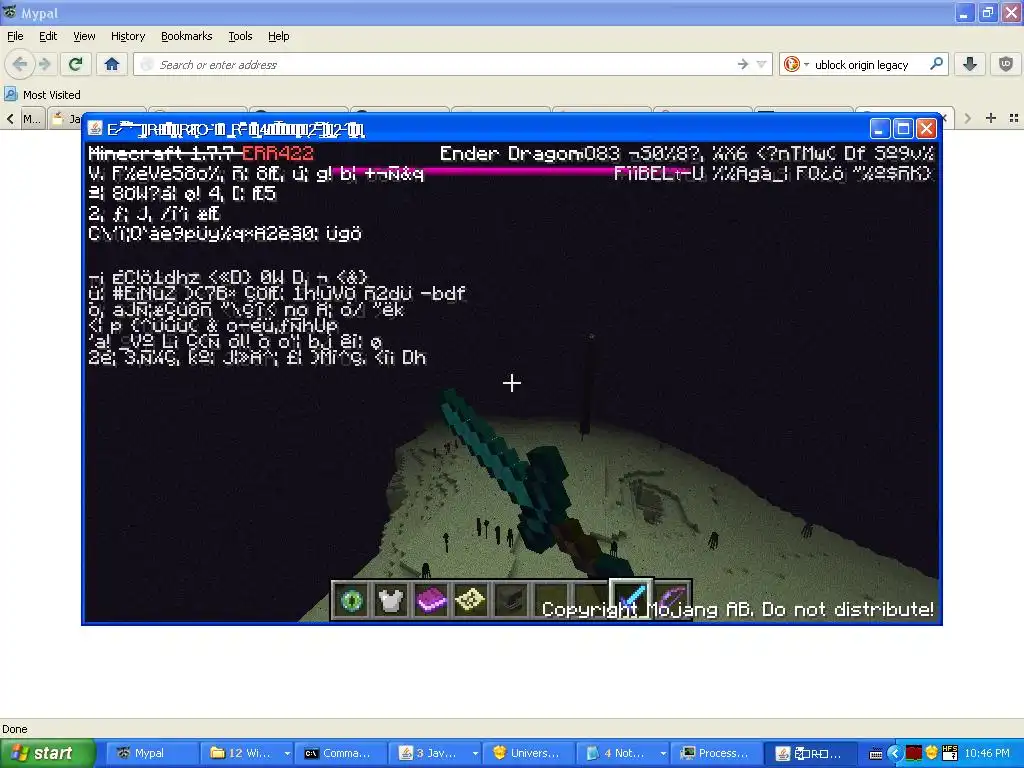Screen dimensions: 1024x768
Task: Click the keyboard icon in the tray
Action: [x=876, y=754]
